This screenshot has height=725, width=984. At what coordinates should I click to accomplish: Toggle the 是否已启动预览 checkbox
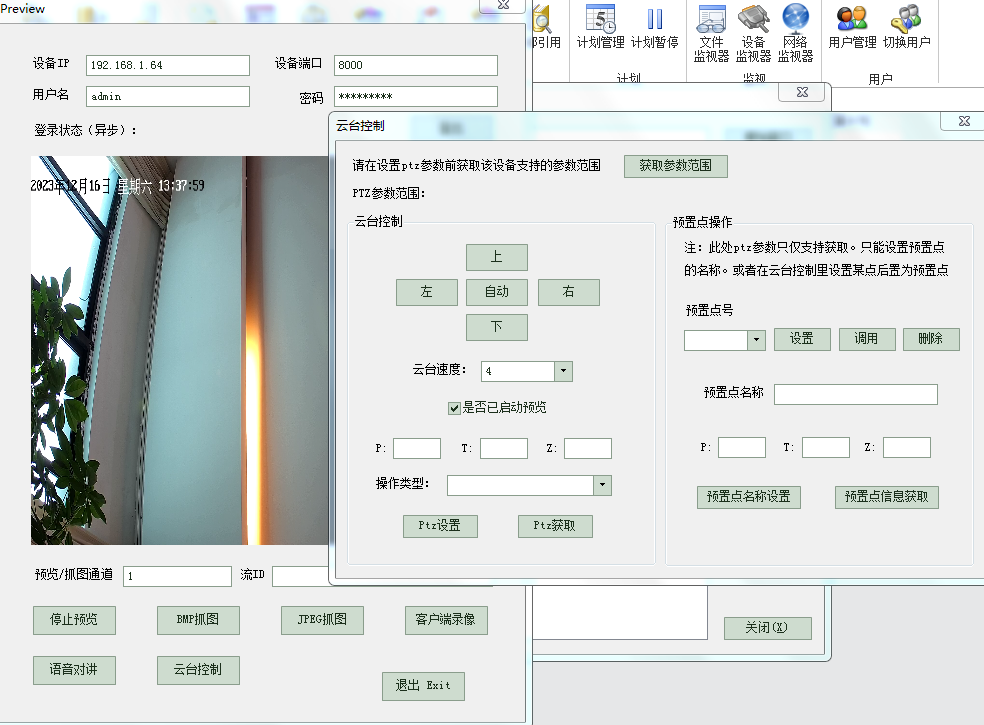(x=454, y=407)
